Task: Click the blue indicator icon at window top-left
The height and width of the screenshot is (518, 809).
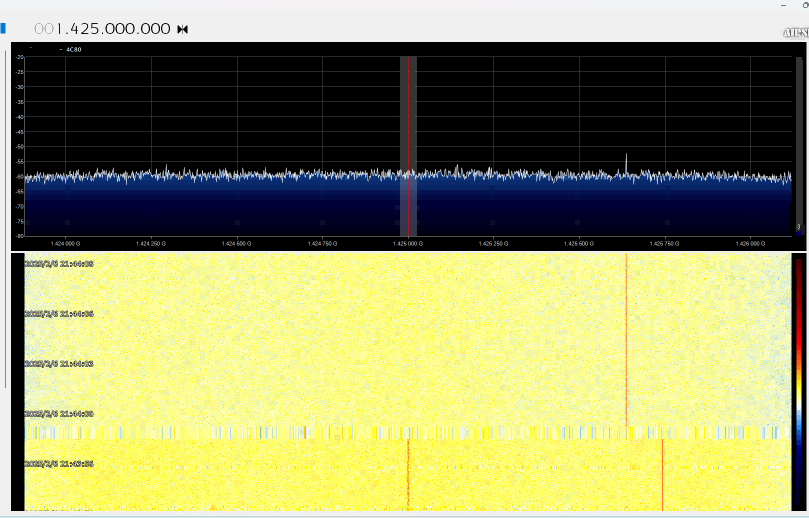Action: [x=3, y=29]
